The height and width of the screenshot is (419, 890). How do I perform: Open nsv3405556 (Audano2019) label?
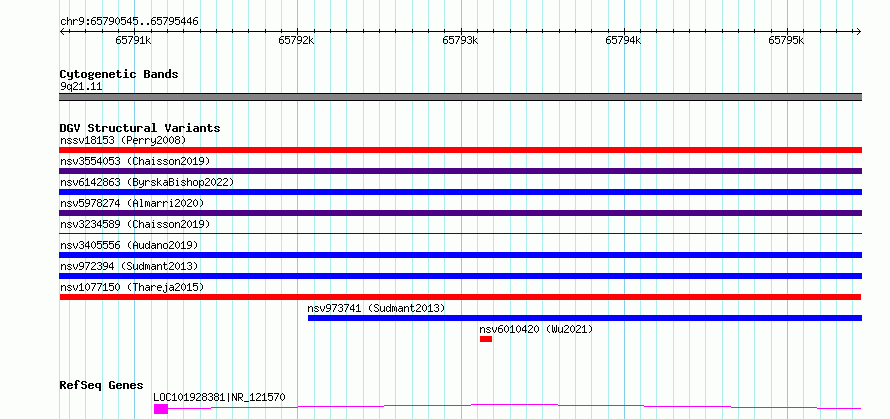(129, 245)
